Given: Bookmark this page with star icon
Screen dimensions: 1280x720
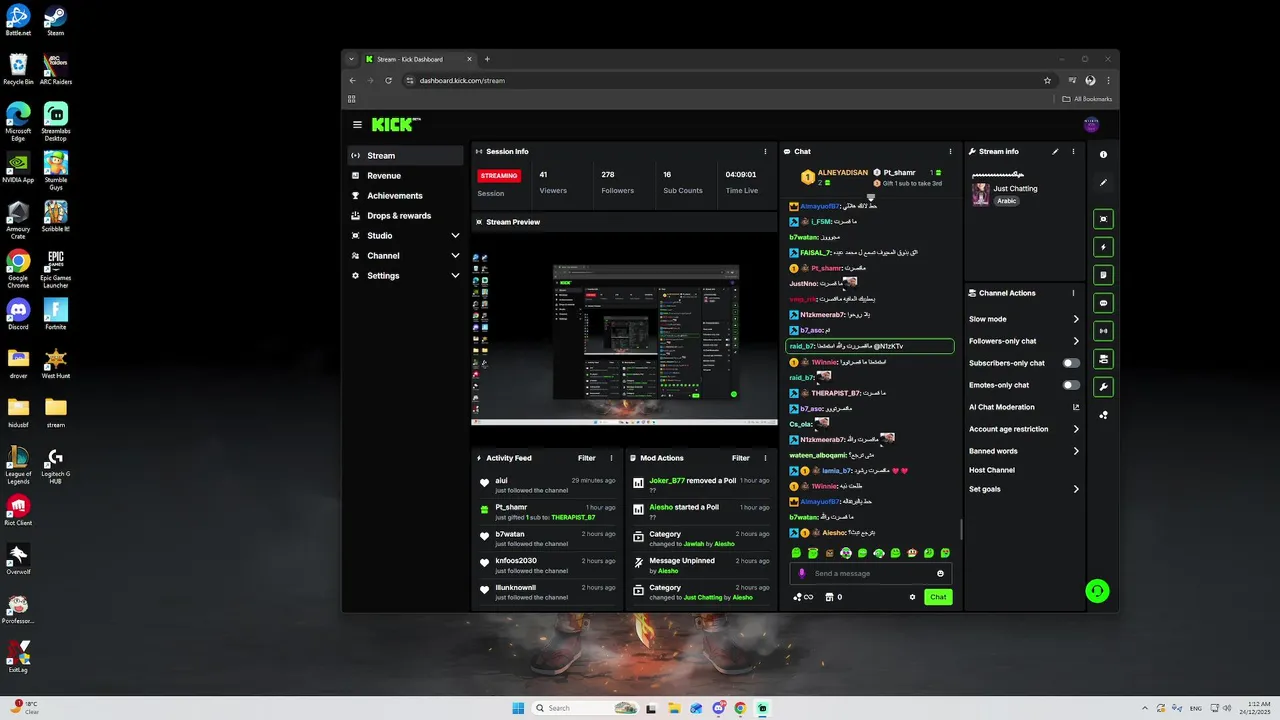Looking at the screenshot, I should tap(1047, 80).
